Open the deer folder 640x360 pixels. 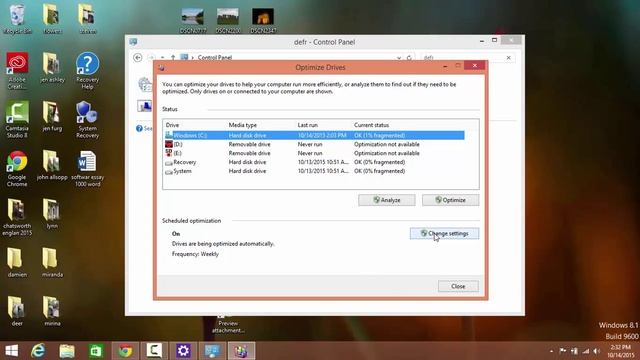coord(17,311)
